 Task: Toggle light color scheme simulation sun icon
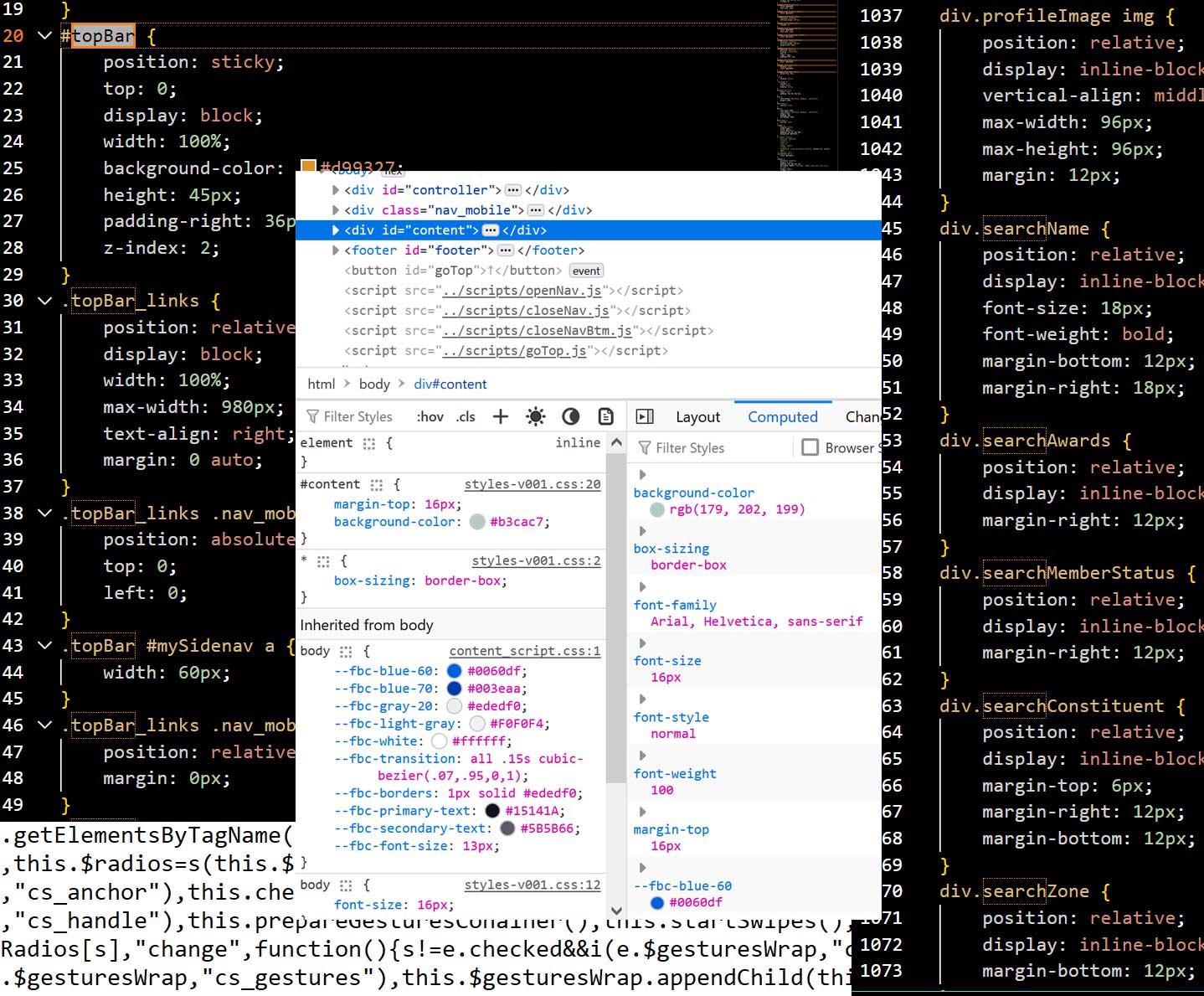(536, 416)
